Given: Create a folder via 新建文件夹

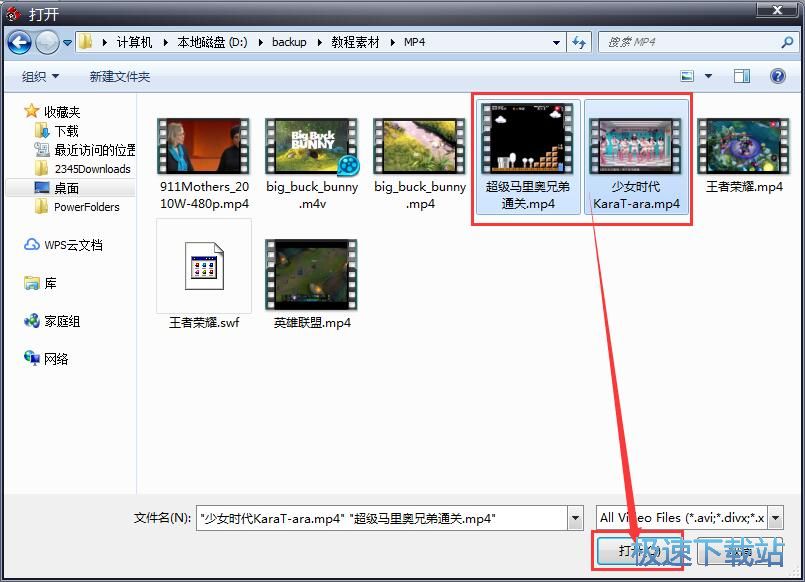Looking at the screenshot, I should point(119,76).
